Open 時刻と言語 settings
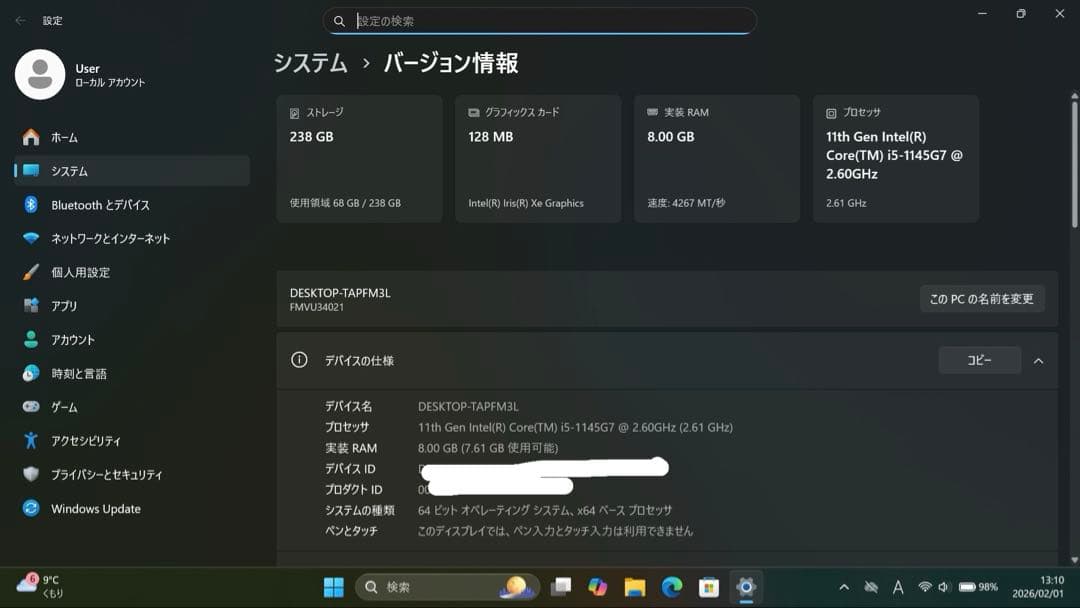 tap(85, 373)
